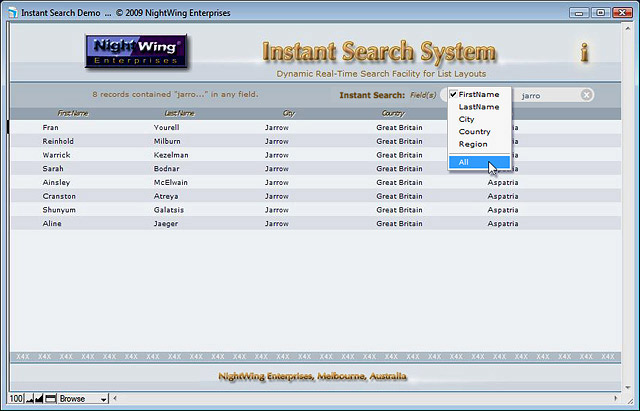Clear the search with the X button
640x411 pixels.
(586, 95)
